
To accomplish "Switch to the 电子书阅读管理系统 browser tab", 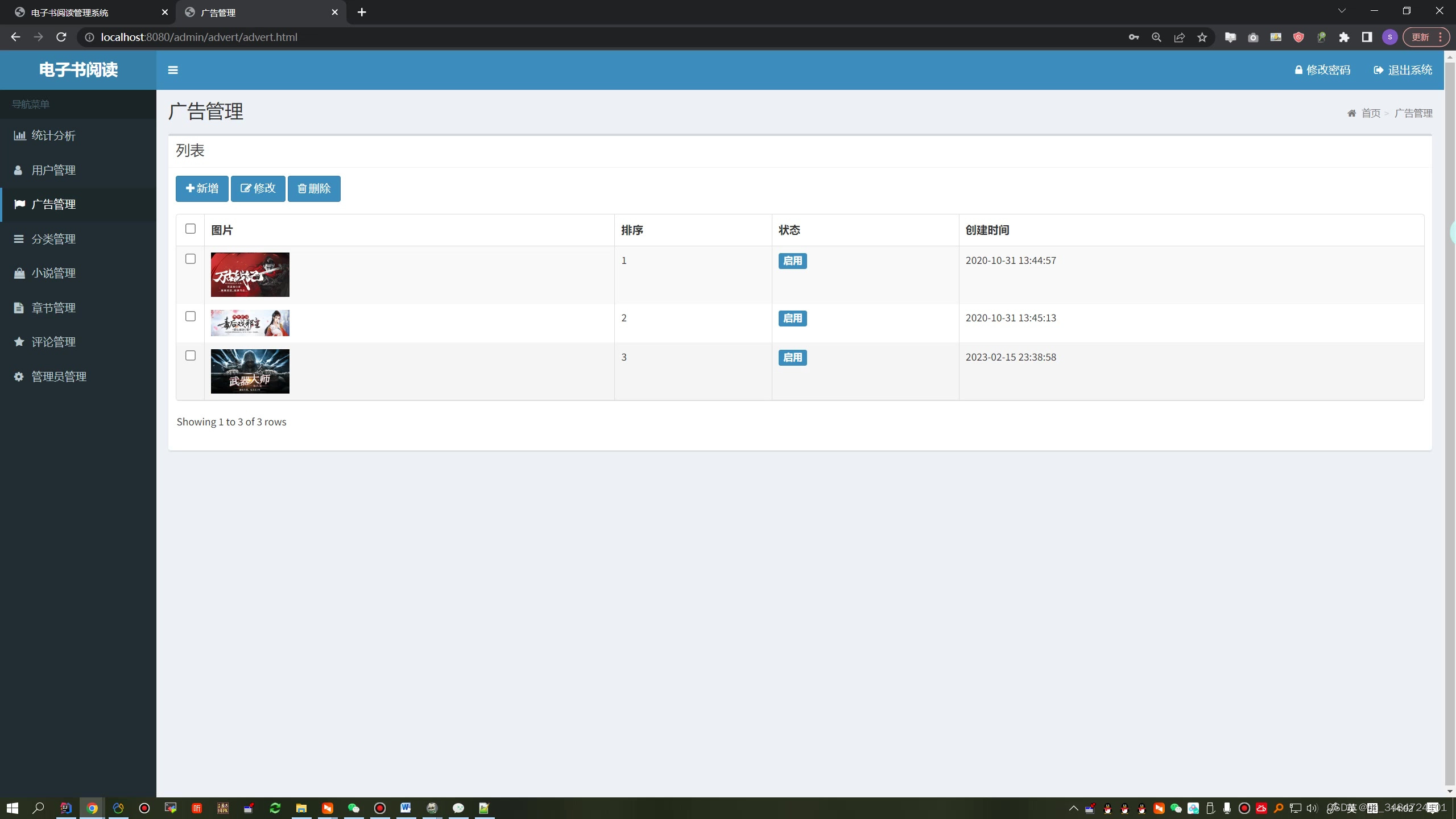I will (x=85, y=13).
